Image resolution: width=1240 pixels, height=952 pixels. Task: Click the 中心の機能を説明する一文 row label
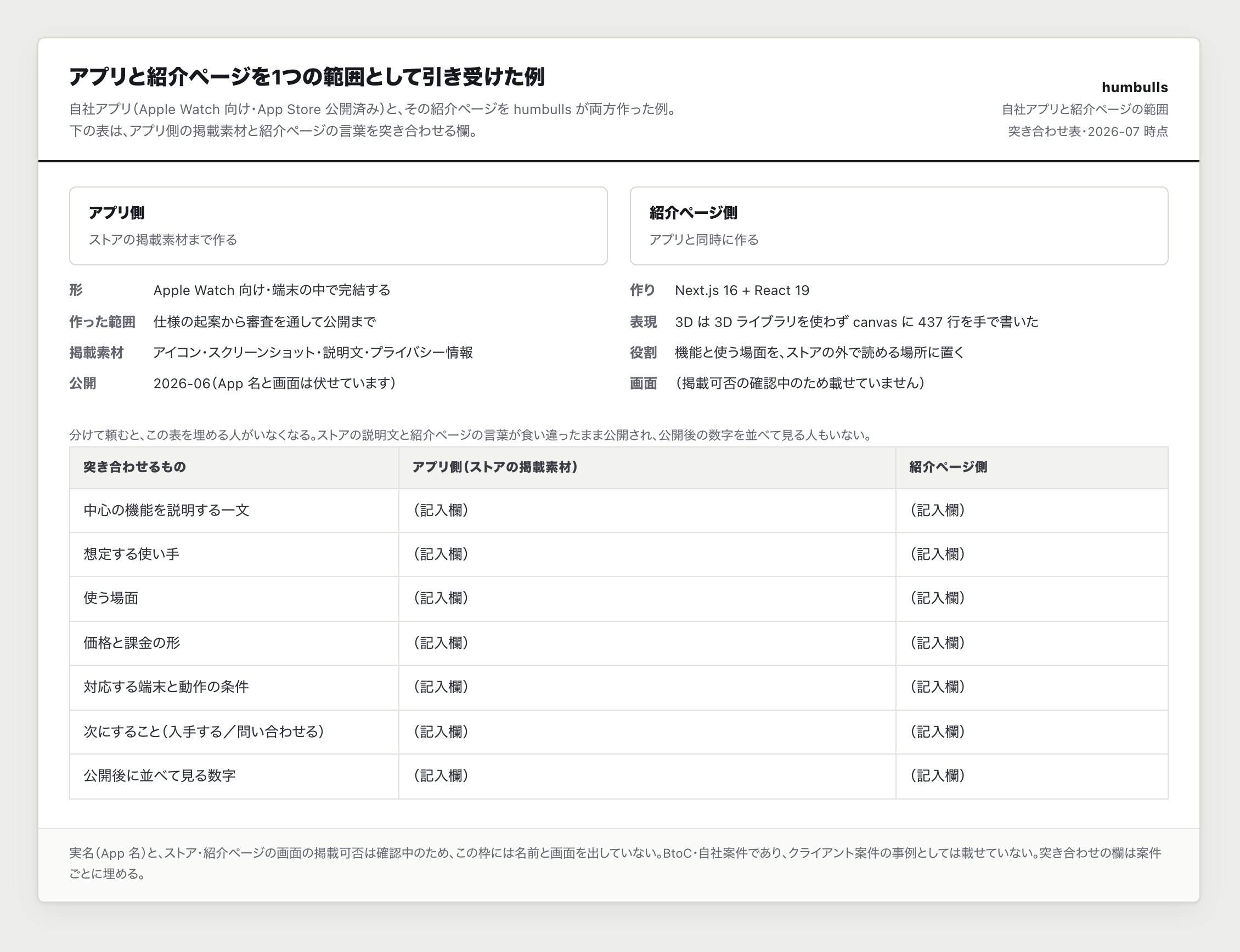[166, 510]
